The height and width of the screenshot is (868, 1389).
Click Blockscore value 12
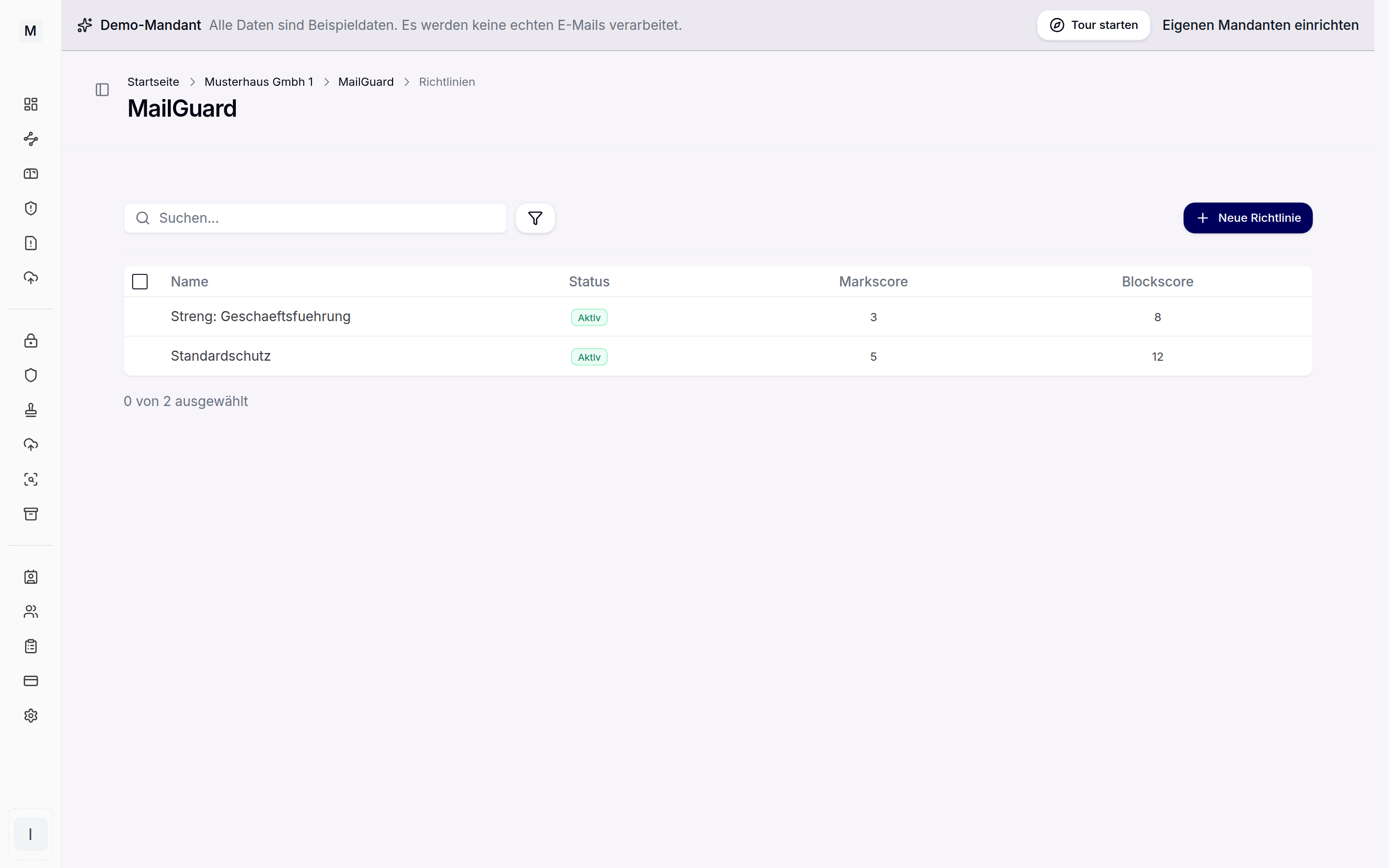coord(1157,356)
